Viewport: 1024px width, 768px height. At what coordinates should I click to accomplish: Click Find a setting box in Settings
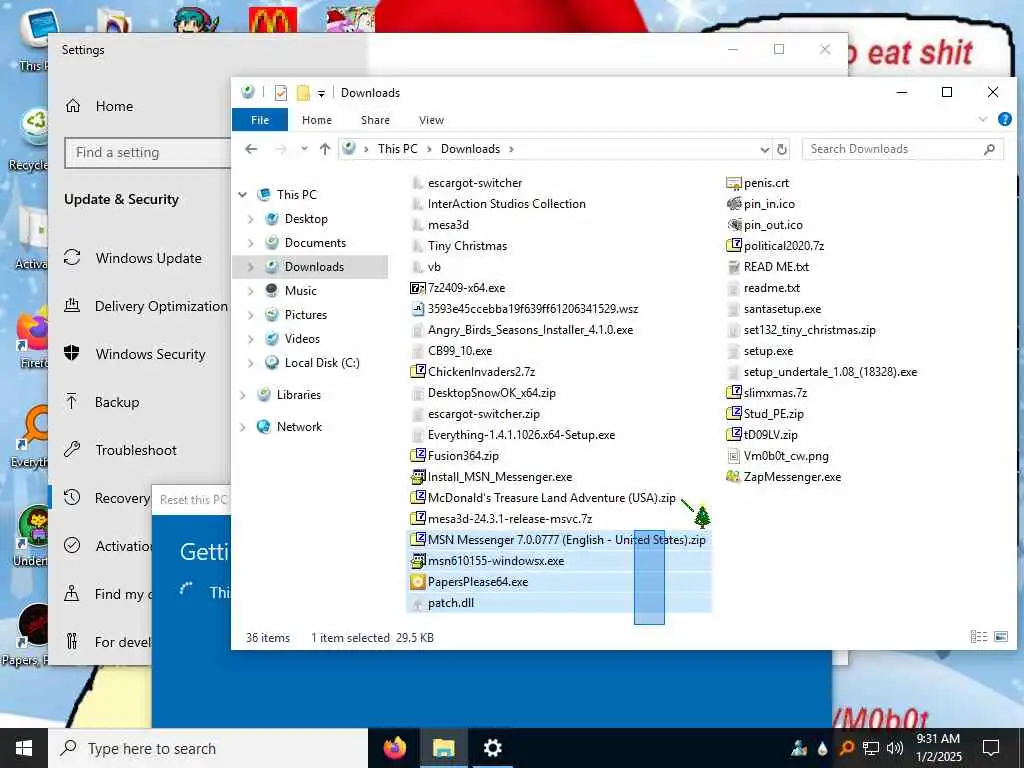(x=148, y=153)
